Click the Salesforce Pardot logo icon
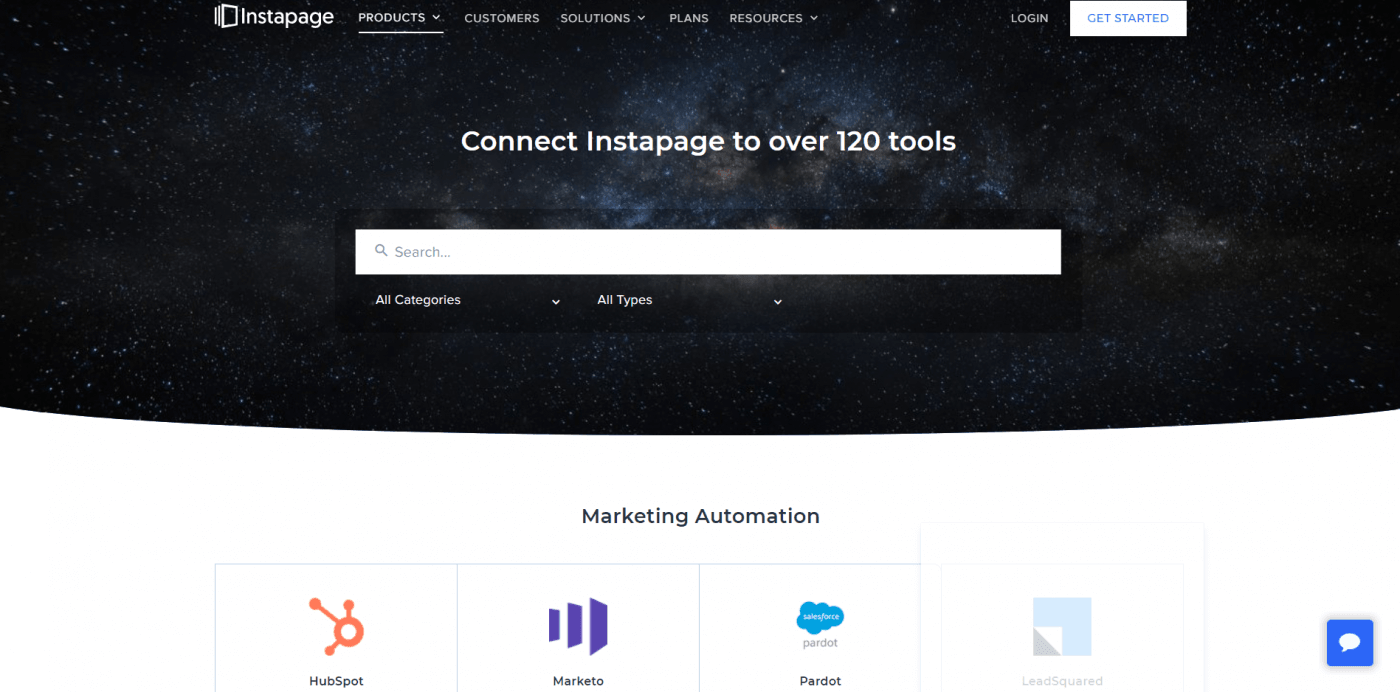Viewport: 1400px width, 692px height. 820,626
